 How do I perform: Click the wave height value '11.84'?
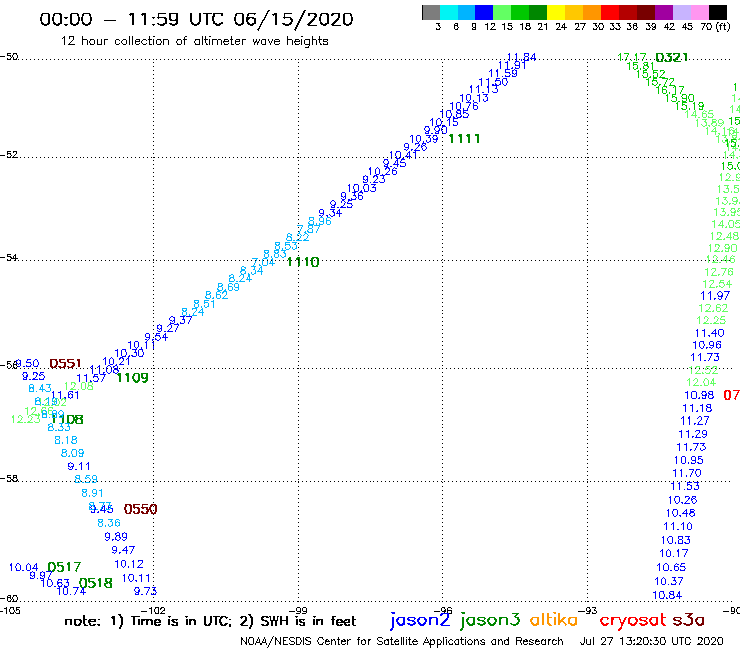coord(521,58)
